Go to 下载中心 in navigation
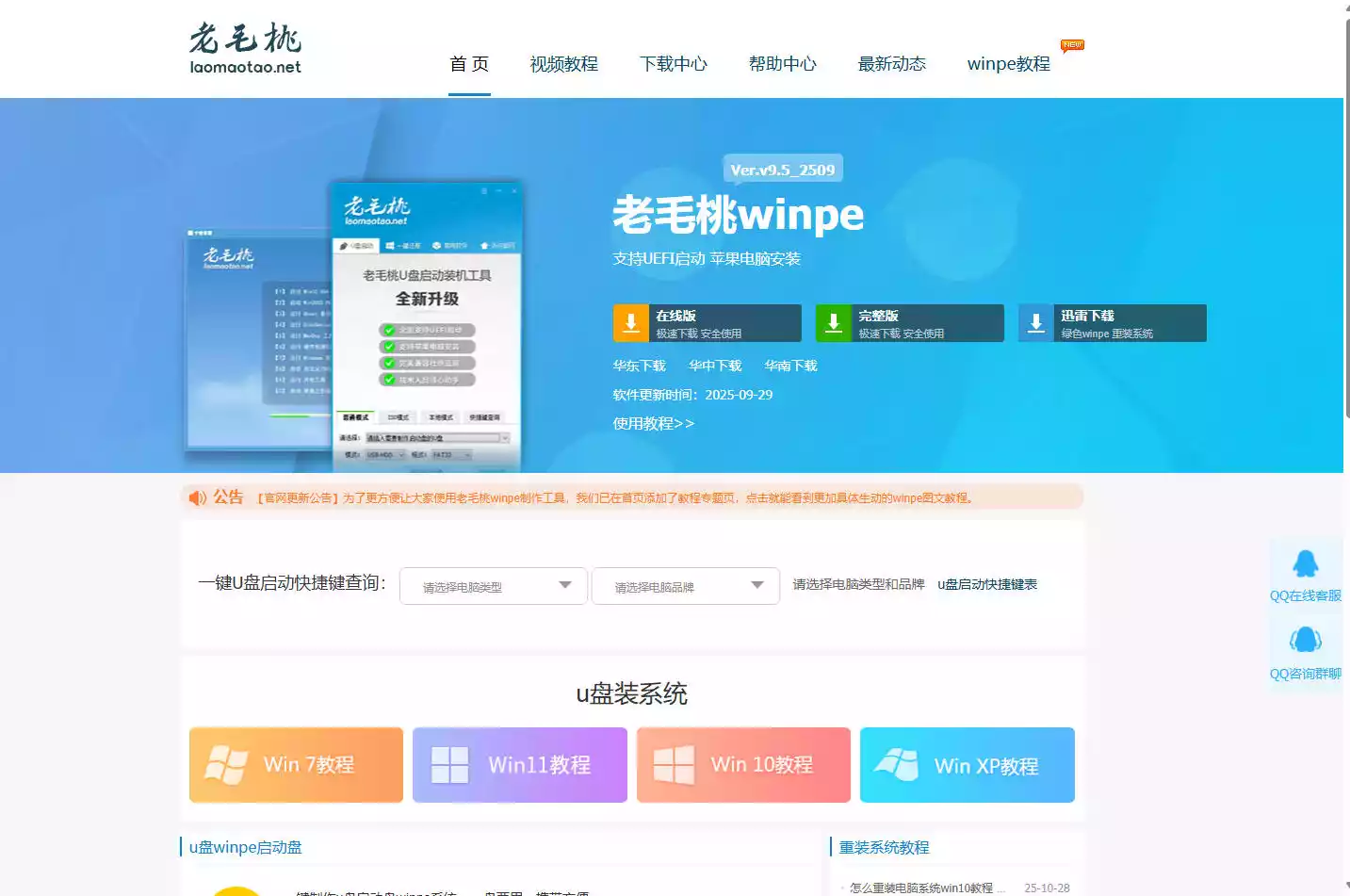Image resolution: width=1350 pixels, height=896 pixels. click(x=673, y=64)
